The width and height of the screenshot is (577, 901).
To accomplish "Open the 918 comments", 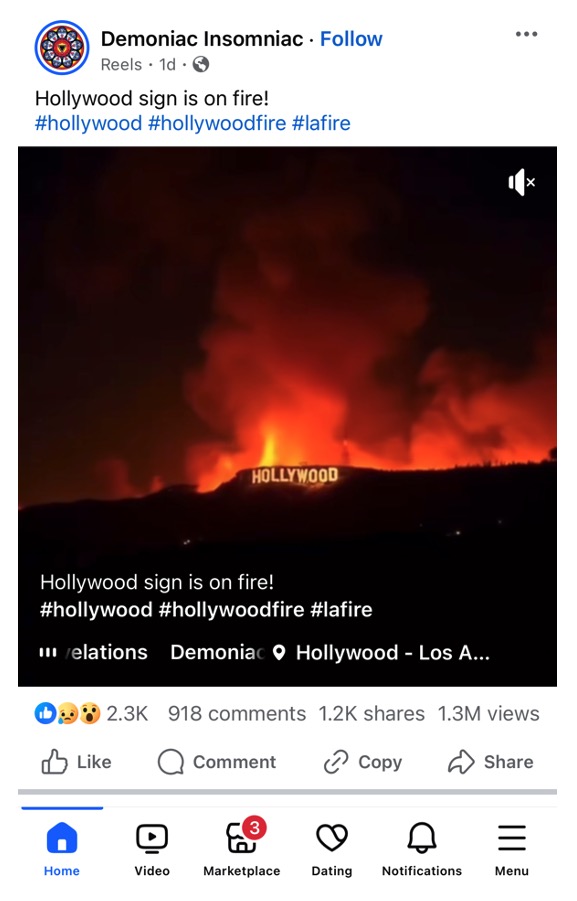I will click(x=237, y=714).
